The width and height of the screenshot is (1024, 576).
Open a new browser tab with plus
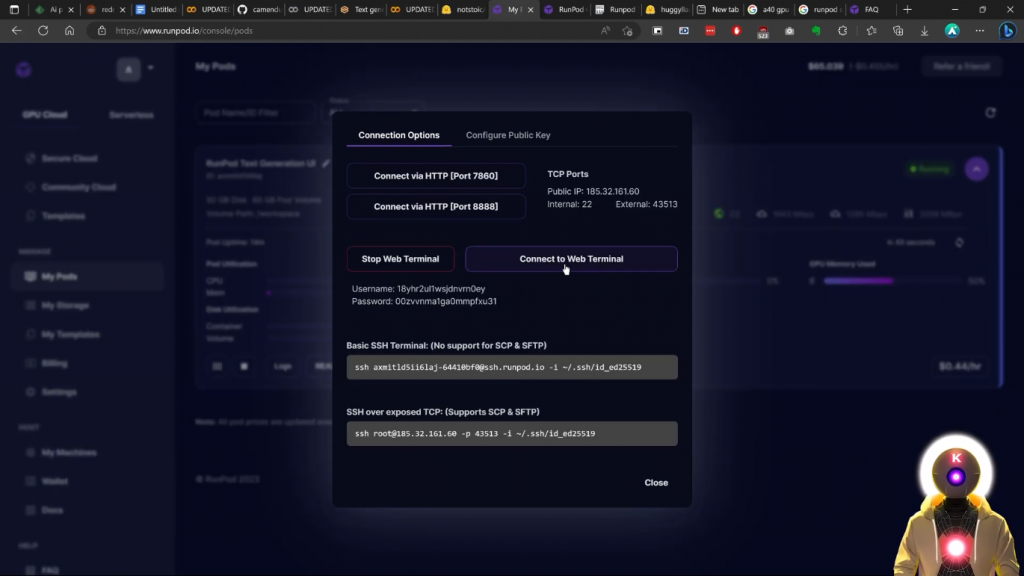tap(907, 10)
